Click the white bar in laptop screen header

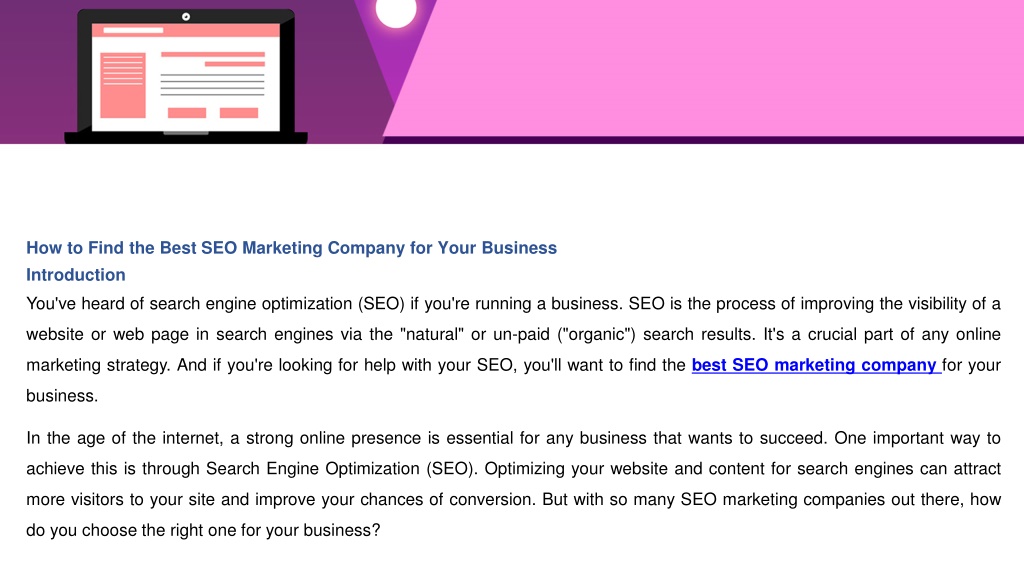(133, 30)
